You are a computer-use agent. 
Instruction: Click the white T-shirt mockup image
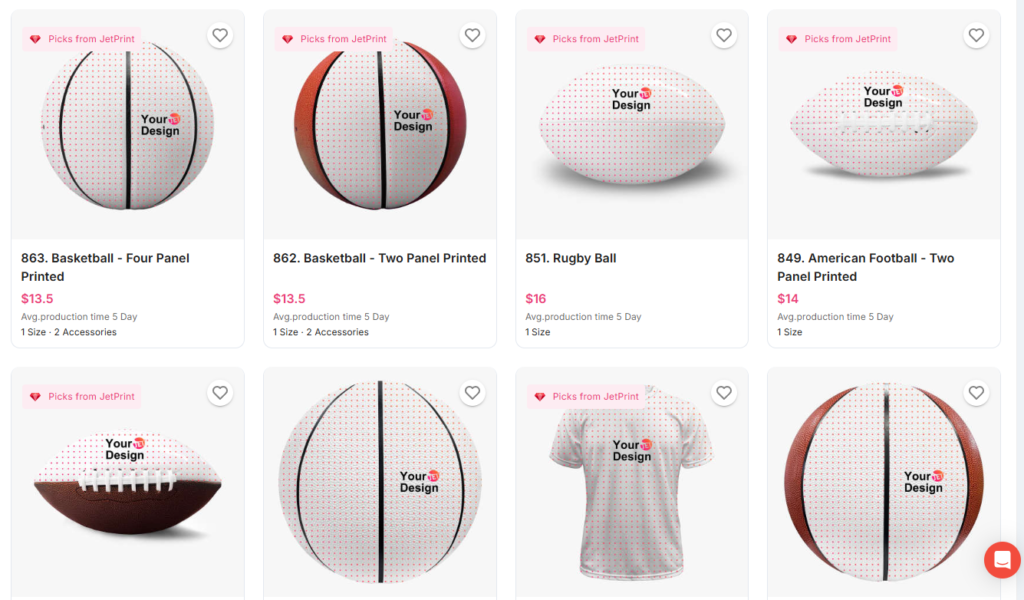tap(631, 480)
